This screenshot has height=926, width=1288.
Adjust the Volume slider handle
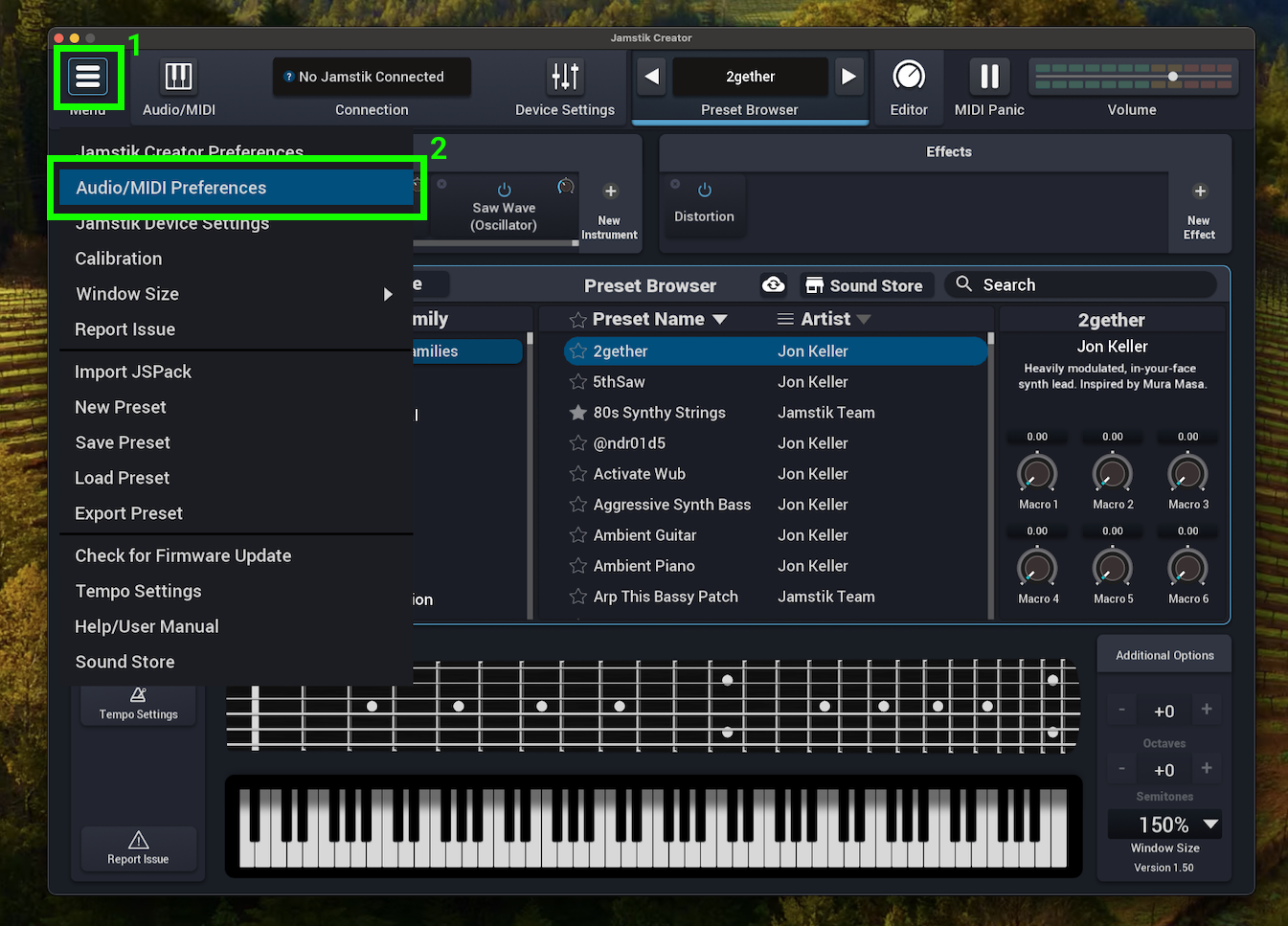1173,76
